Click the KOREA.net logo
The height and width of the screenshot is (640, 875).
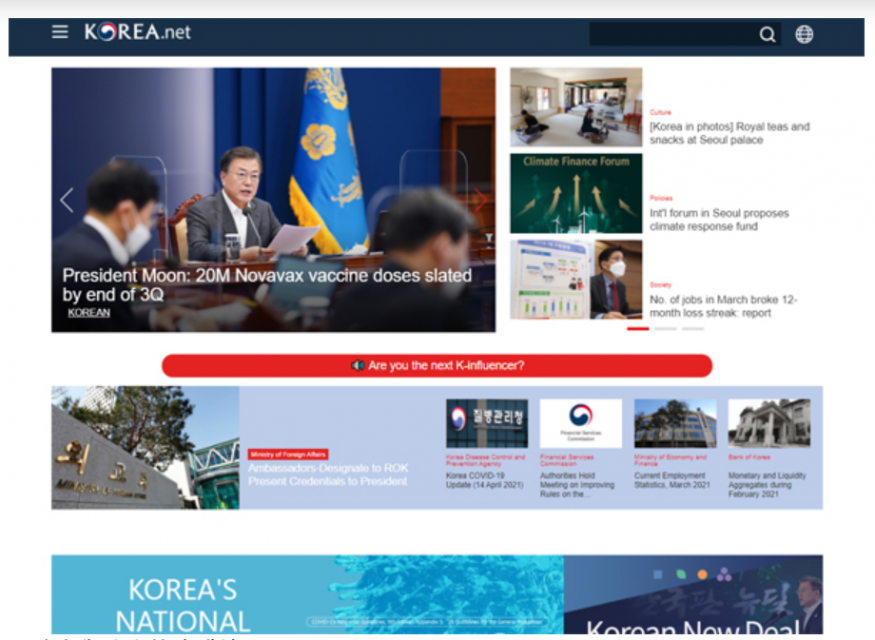pyautogui.click(x=137, y=32)
